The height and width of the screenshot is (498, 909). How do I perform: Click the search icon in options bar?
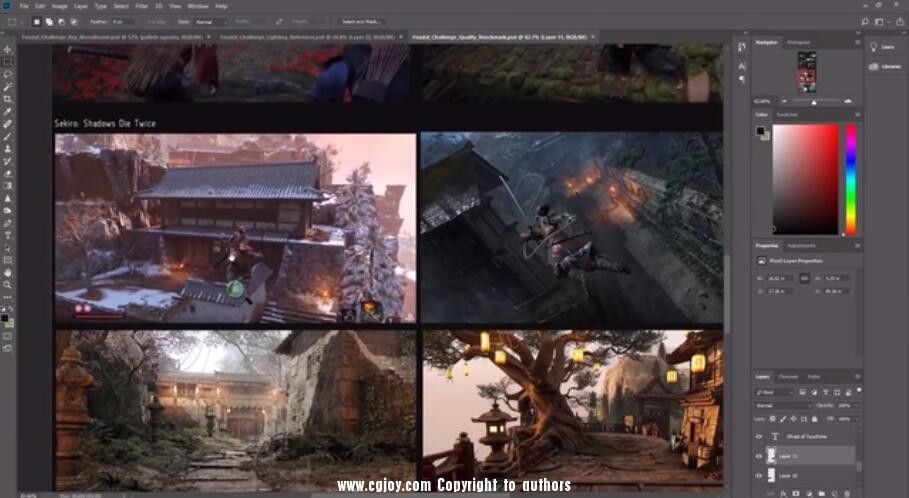[x=865, y=21]
